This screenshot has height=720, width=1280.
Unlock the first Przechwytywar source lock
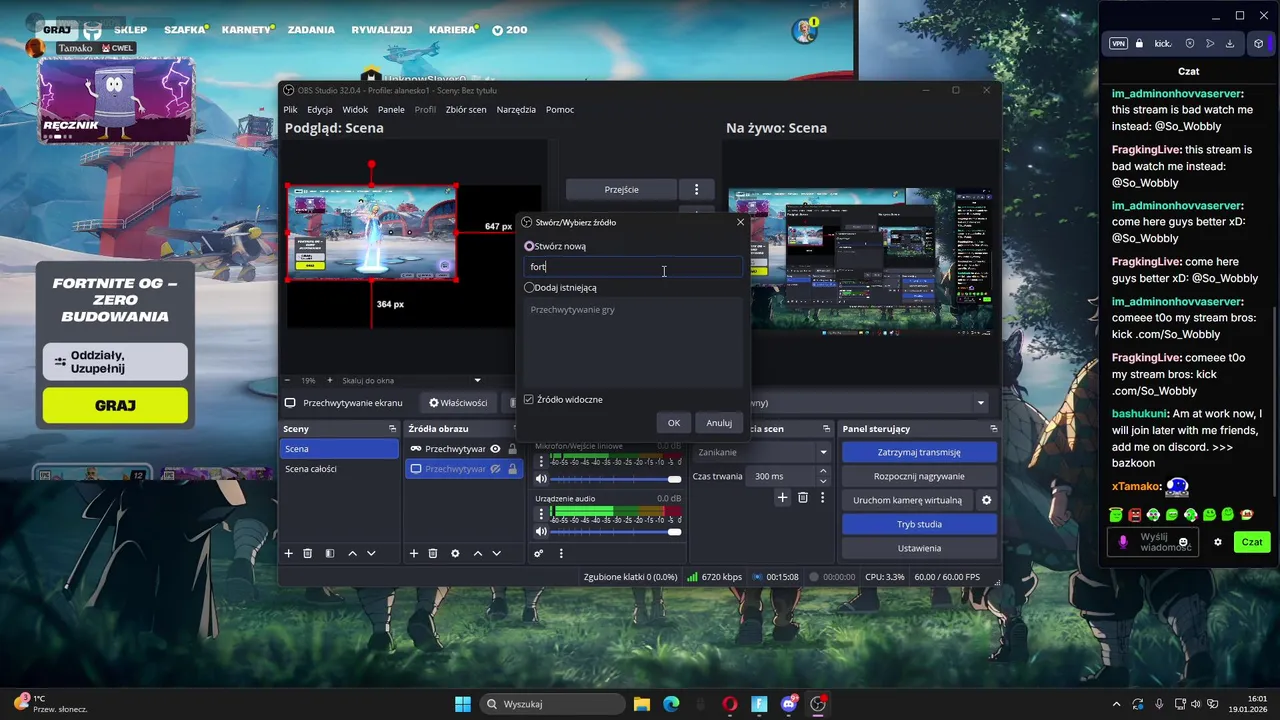coord(512,449)
